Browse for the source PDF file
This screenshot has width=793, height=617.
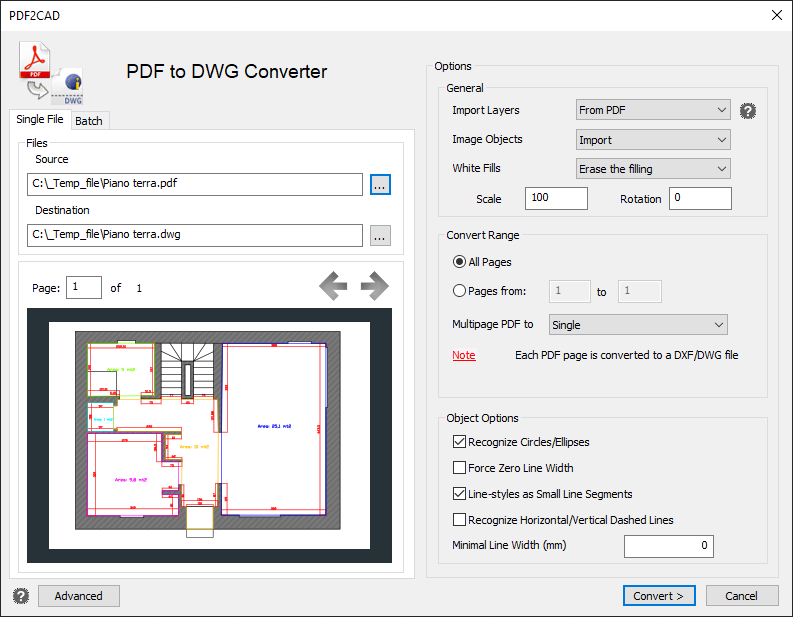[x=380, y=184]
